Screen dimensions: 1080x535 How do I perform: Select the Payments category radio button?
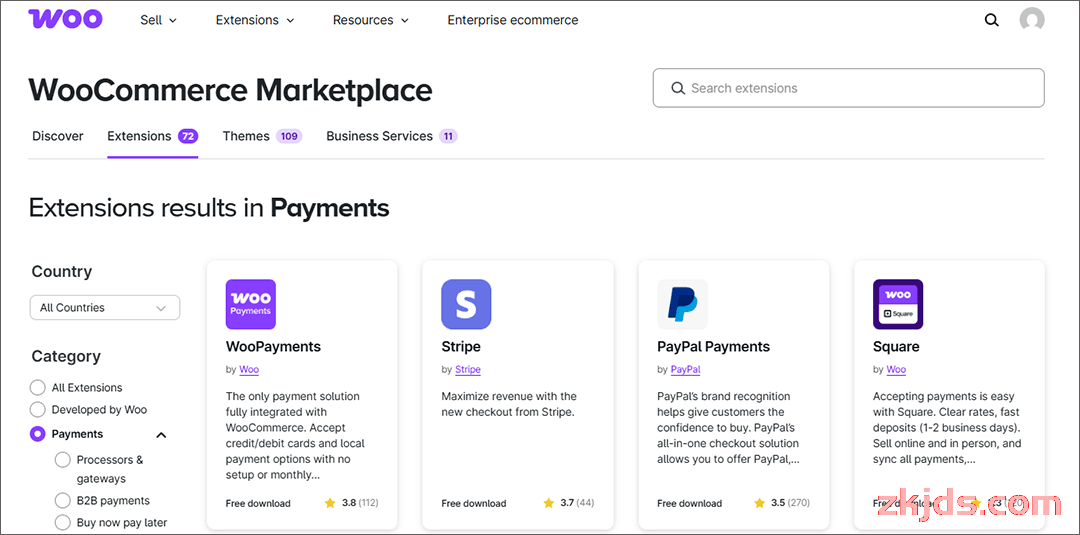pos(39,434)
